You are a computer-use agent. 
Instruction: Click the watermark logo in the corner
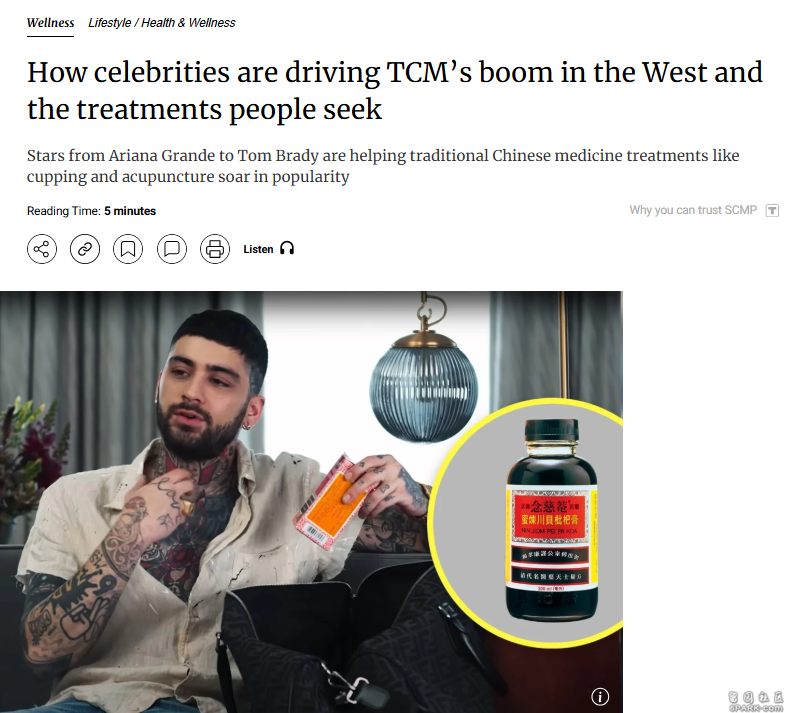[x=756, y=701]
